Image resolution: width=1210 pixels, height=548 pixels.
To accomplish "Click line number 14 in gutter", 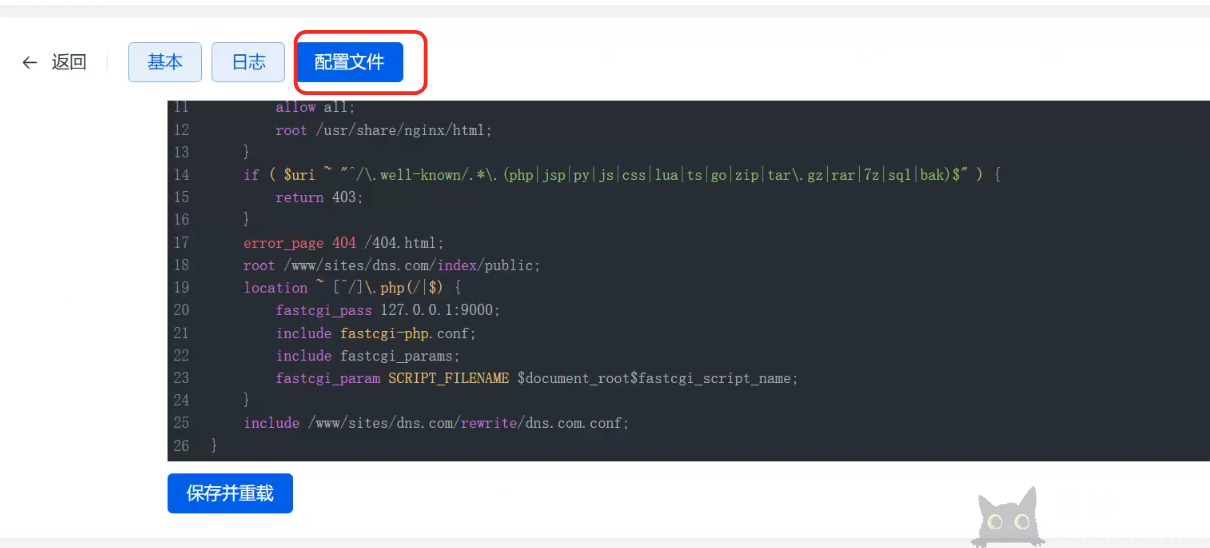I will pyautogui.click(x=181, y=175).
